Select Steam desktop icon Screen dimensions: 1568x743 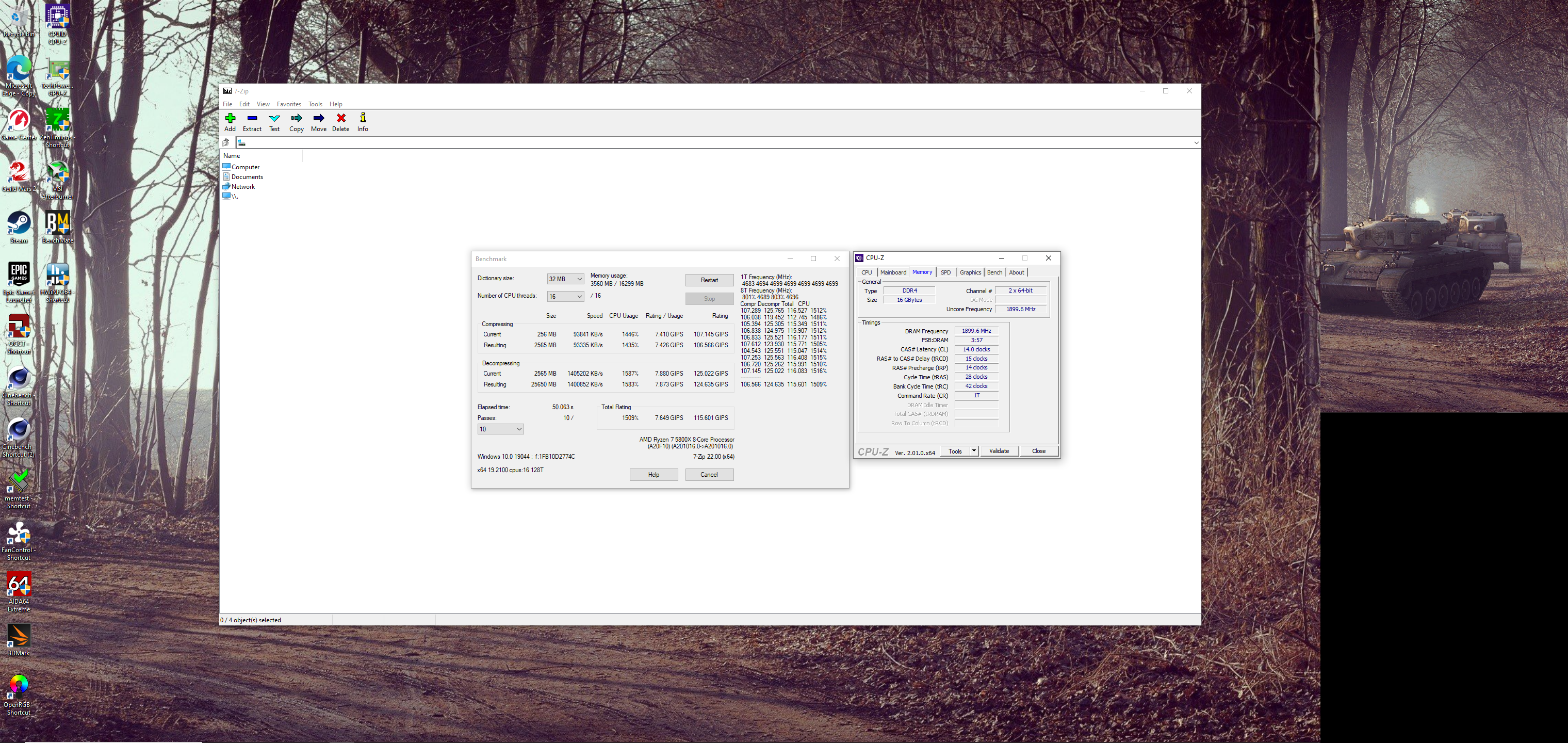tap(19, 228)
